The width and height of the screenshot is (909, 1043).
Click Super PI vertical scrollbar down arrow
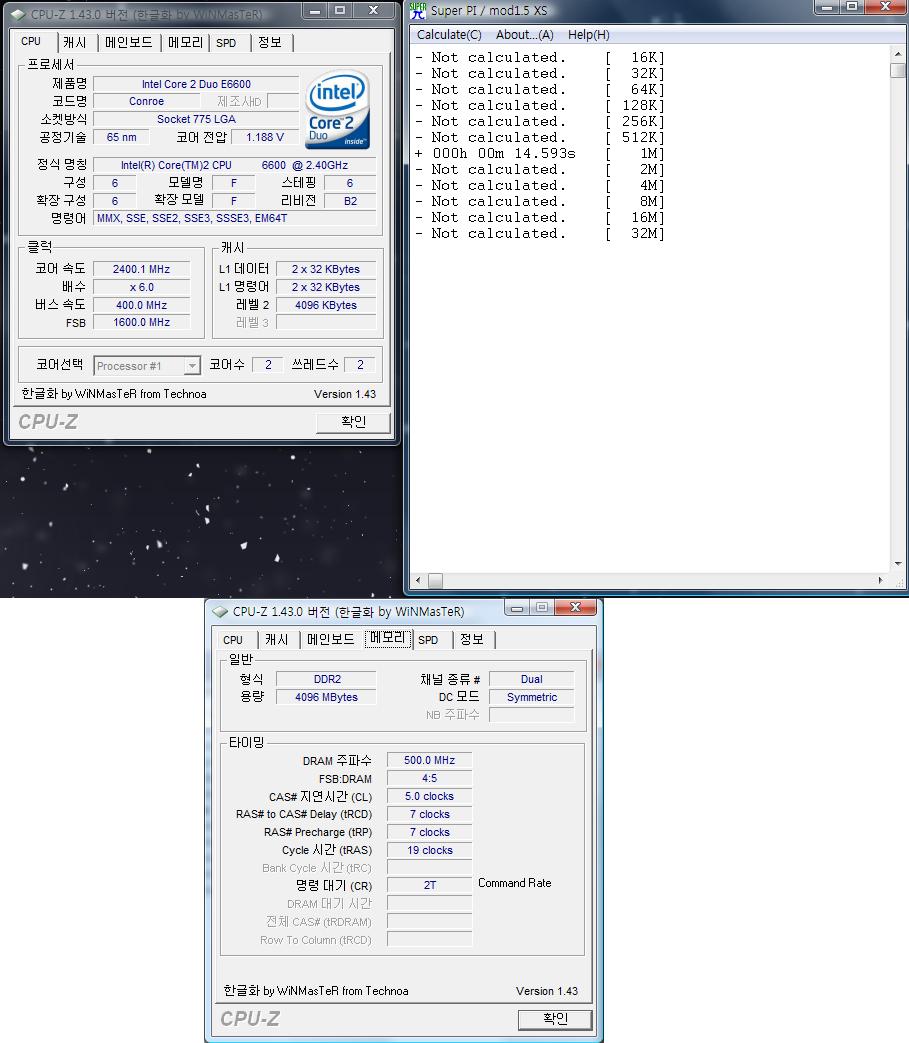coord(898,564)
